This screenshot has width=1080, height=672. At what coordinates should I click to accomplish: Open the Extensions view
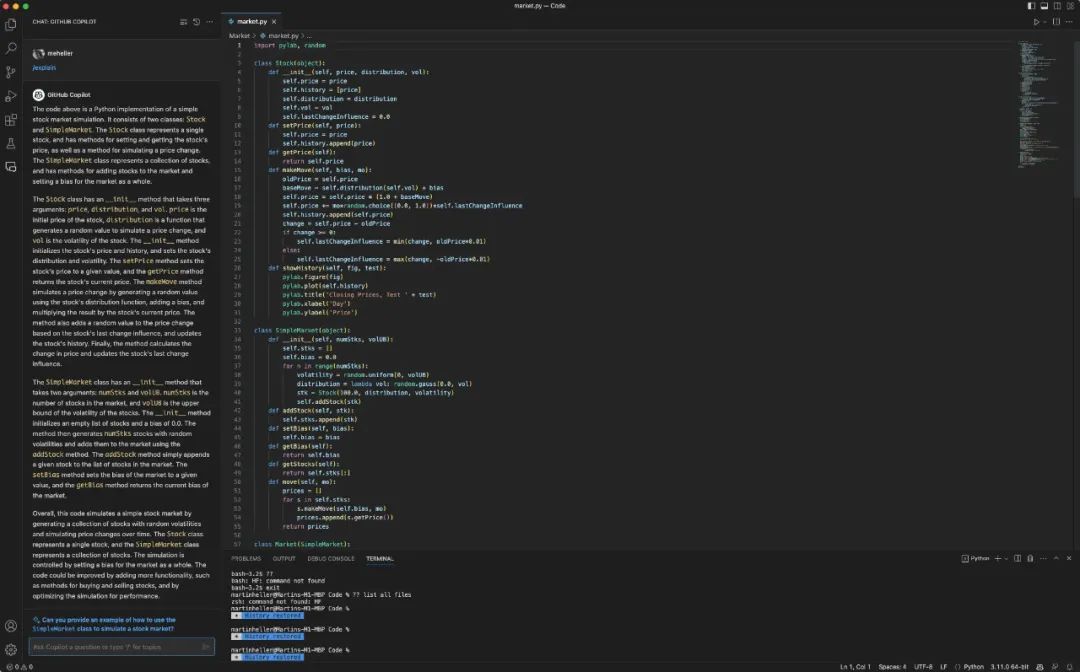coord(11,120)
